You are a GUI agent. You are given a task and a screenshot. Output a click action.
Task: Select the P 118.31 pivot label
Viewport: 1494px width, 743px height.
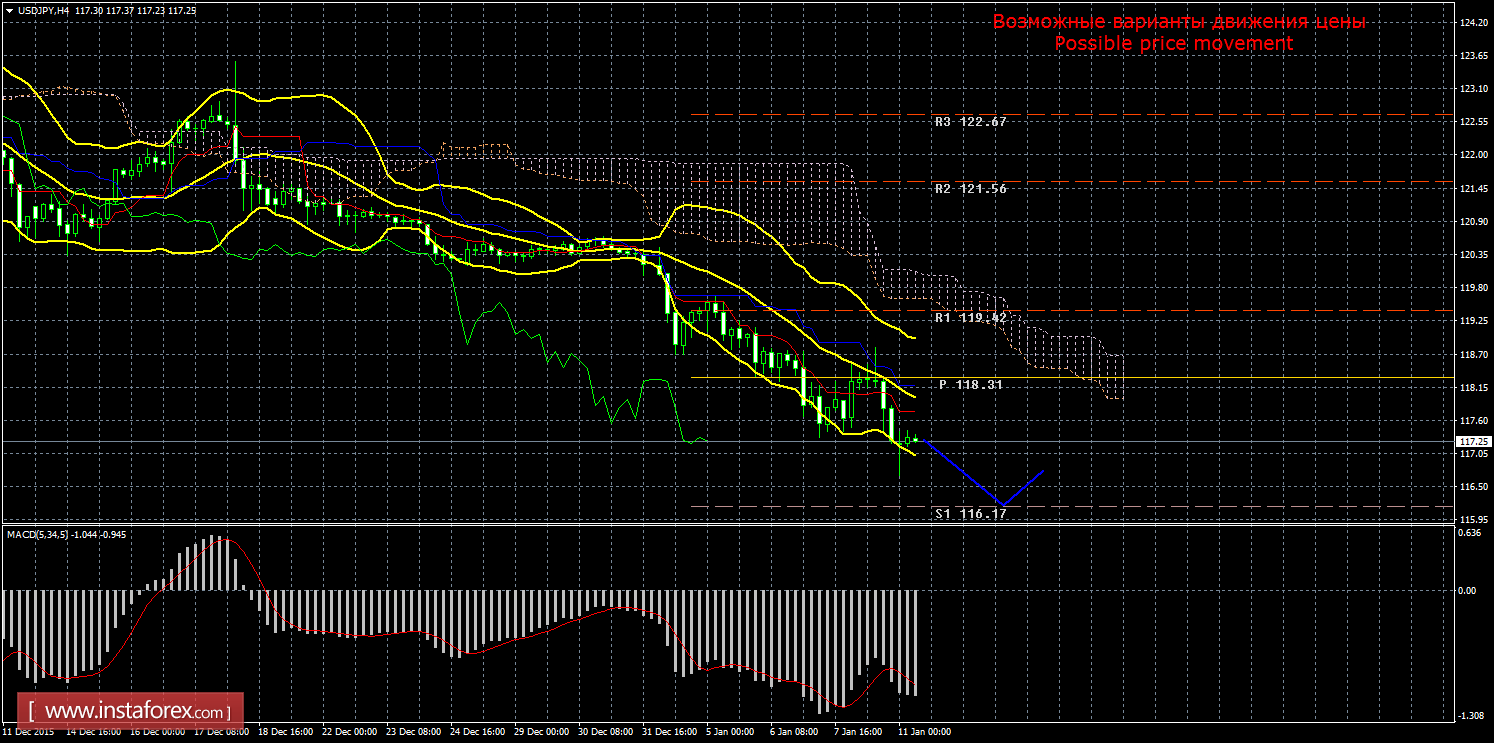[x=970, y=384]
